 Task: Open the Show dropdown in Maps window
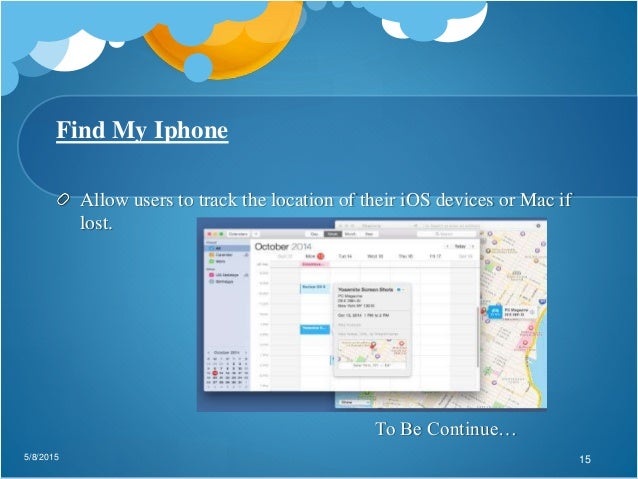[354, 402]
